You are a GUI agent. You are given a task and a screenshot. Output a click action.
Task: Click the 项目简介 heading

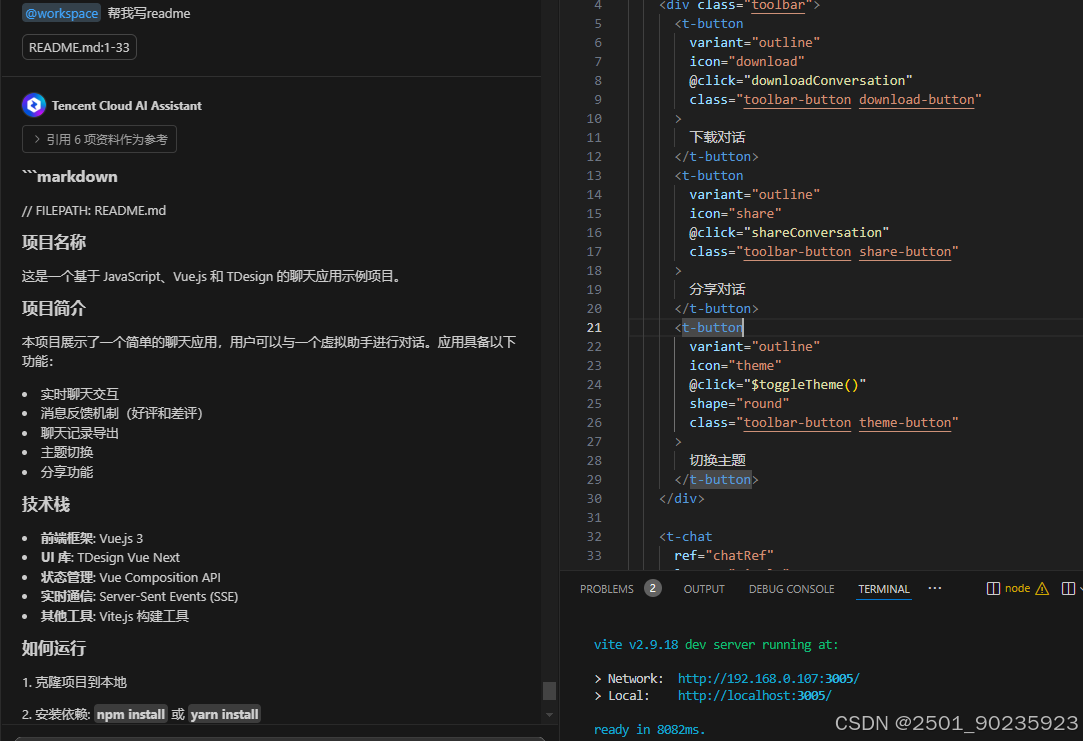(54, 308)
